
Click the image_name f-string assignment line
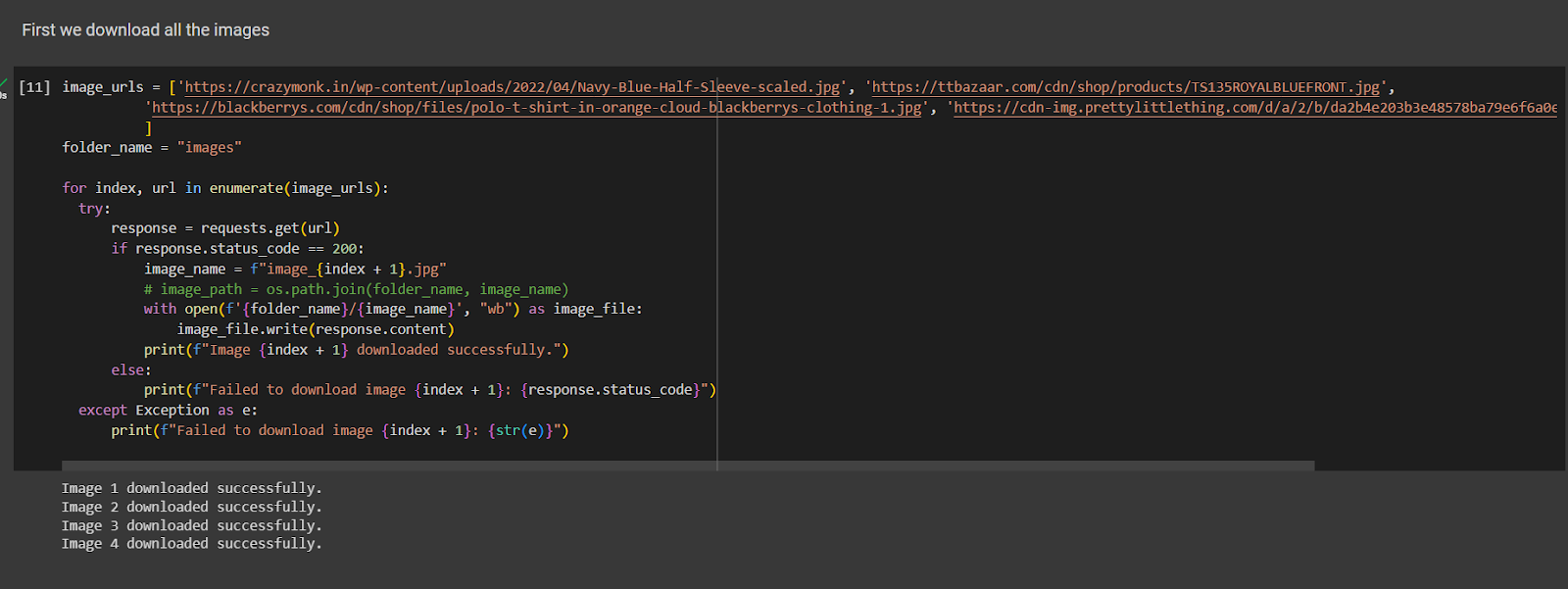[295, 270]
